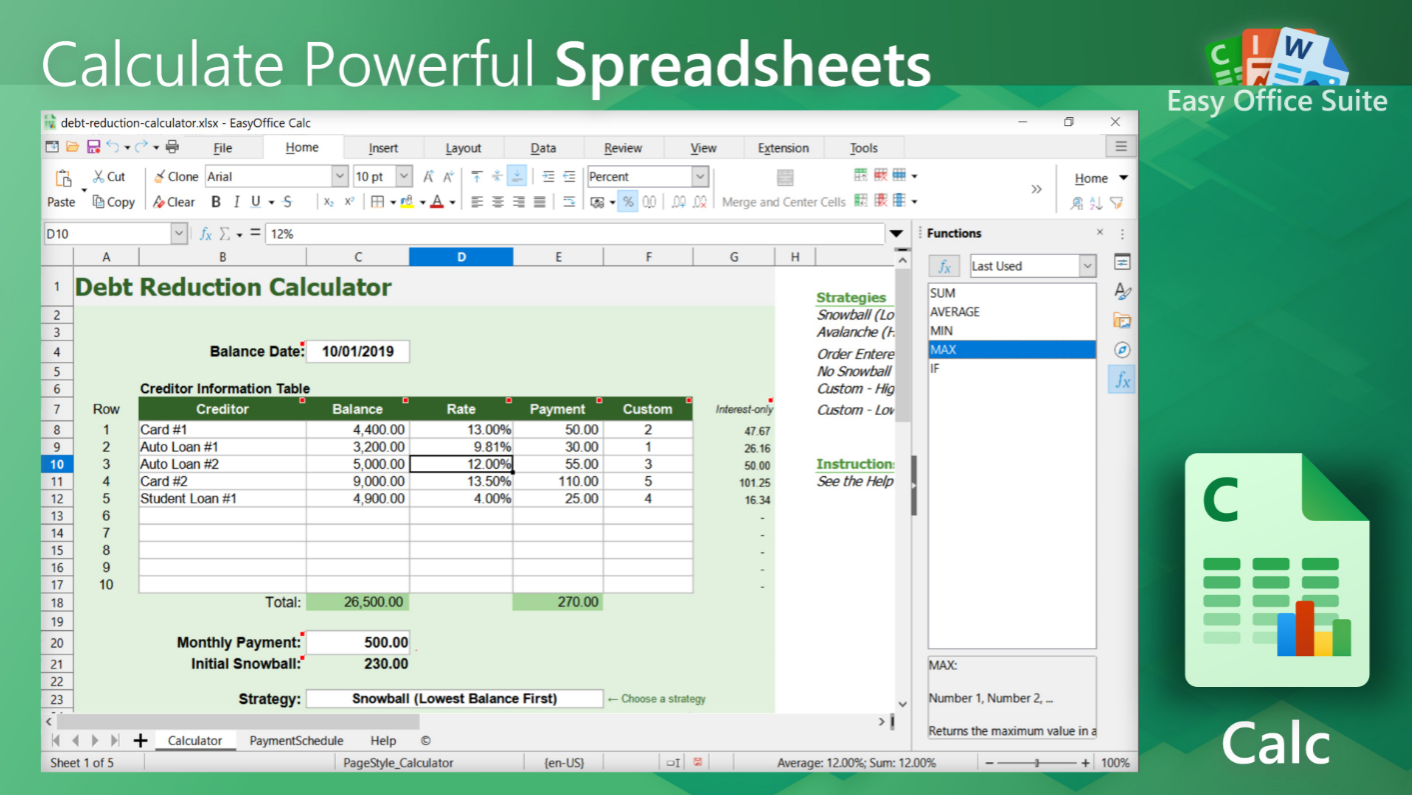Apply Clone formatting brush
The image size is (1412, 795).
tap(176, 176)
